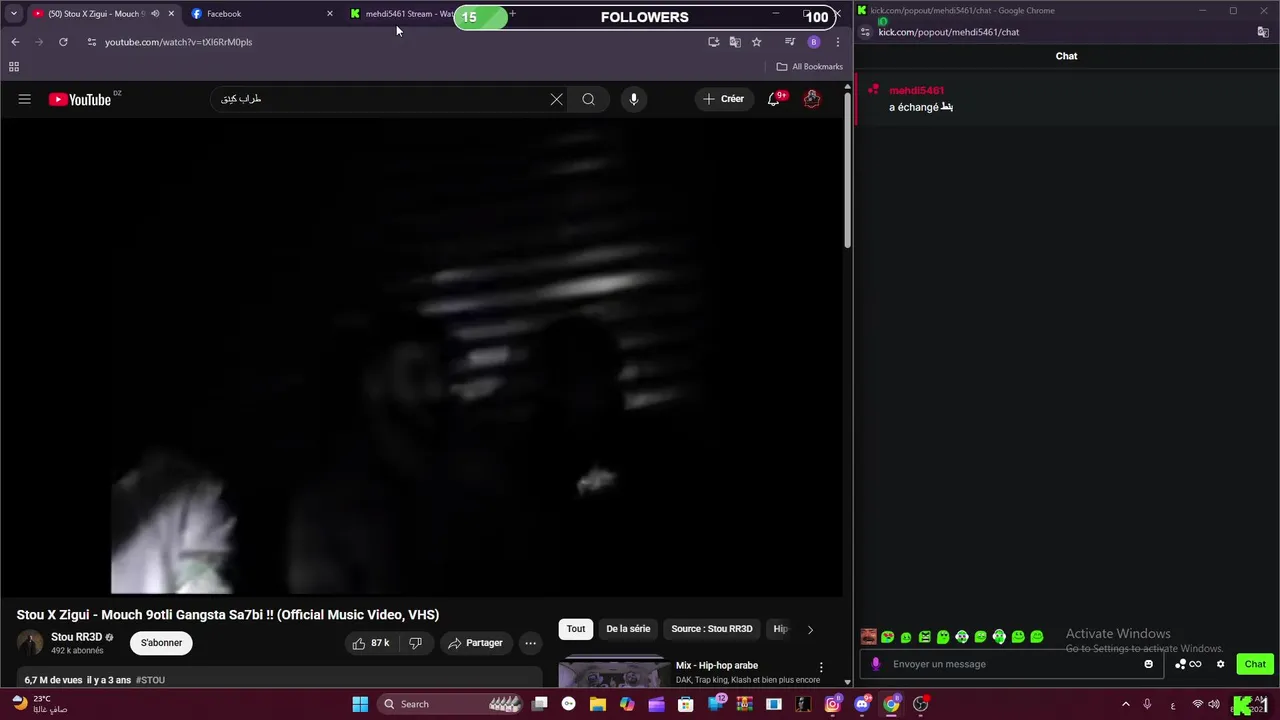The width and height of the screenshot is (1280, 720).
Task: Open emoji picker in chat input
Action: point(1148,664)
